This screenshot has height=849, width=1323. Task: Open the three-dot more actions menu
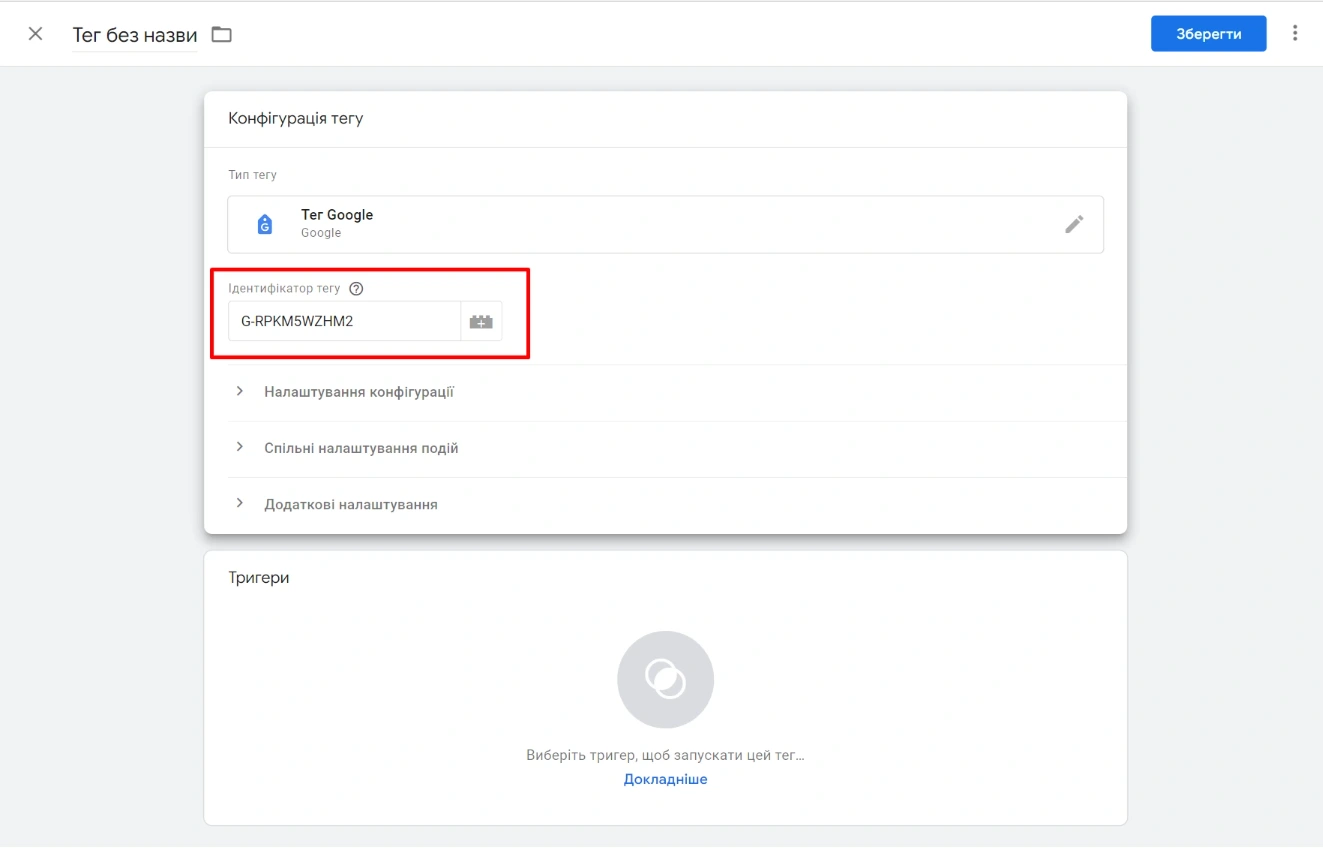point(1295,33)
